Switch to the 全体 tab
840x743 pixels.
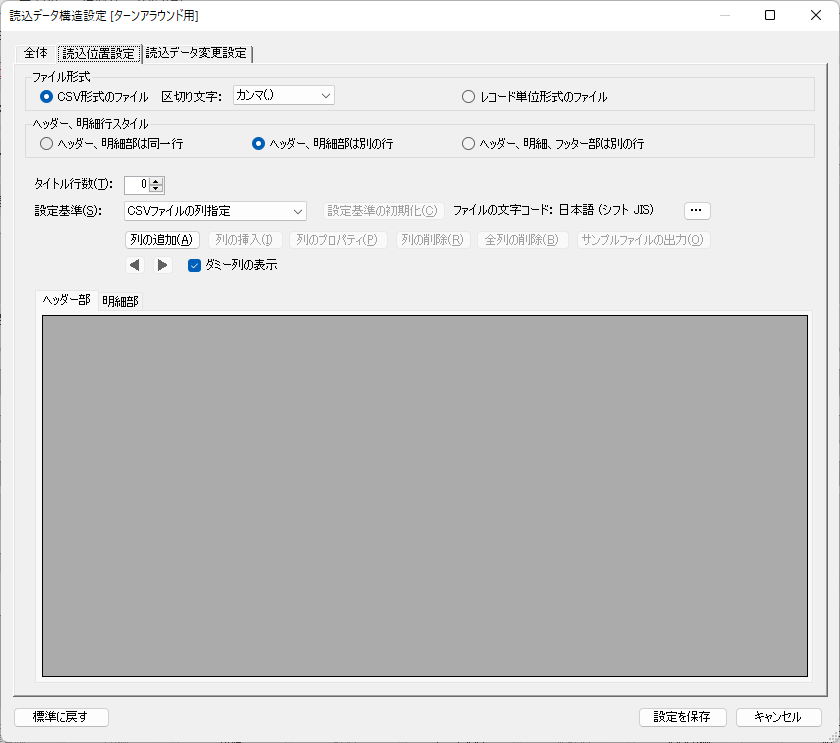tap(36, 53)
